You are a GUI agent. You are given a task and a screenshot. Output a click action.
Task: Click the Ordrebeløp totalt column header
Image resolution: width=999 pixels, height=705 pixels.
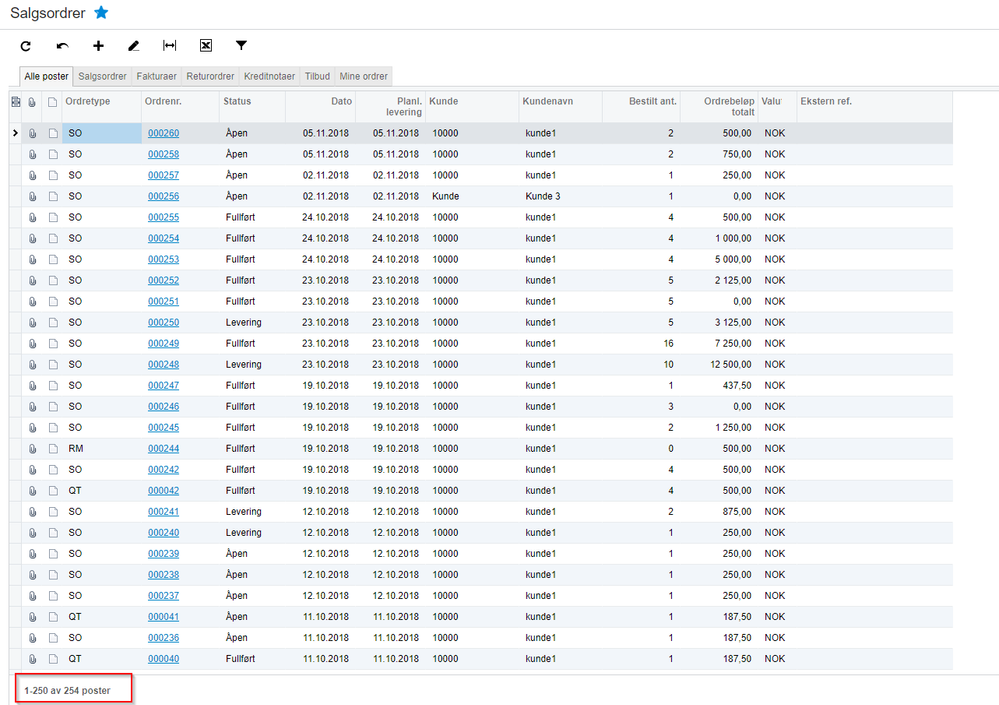pyautogui.click(x=718, y=106)
